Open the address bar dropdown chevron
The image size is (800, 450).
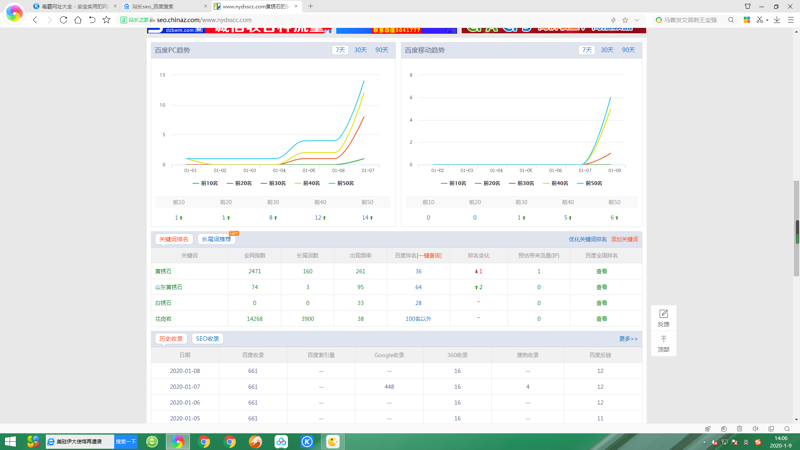point(637,20)
